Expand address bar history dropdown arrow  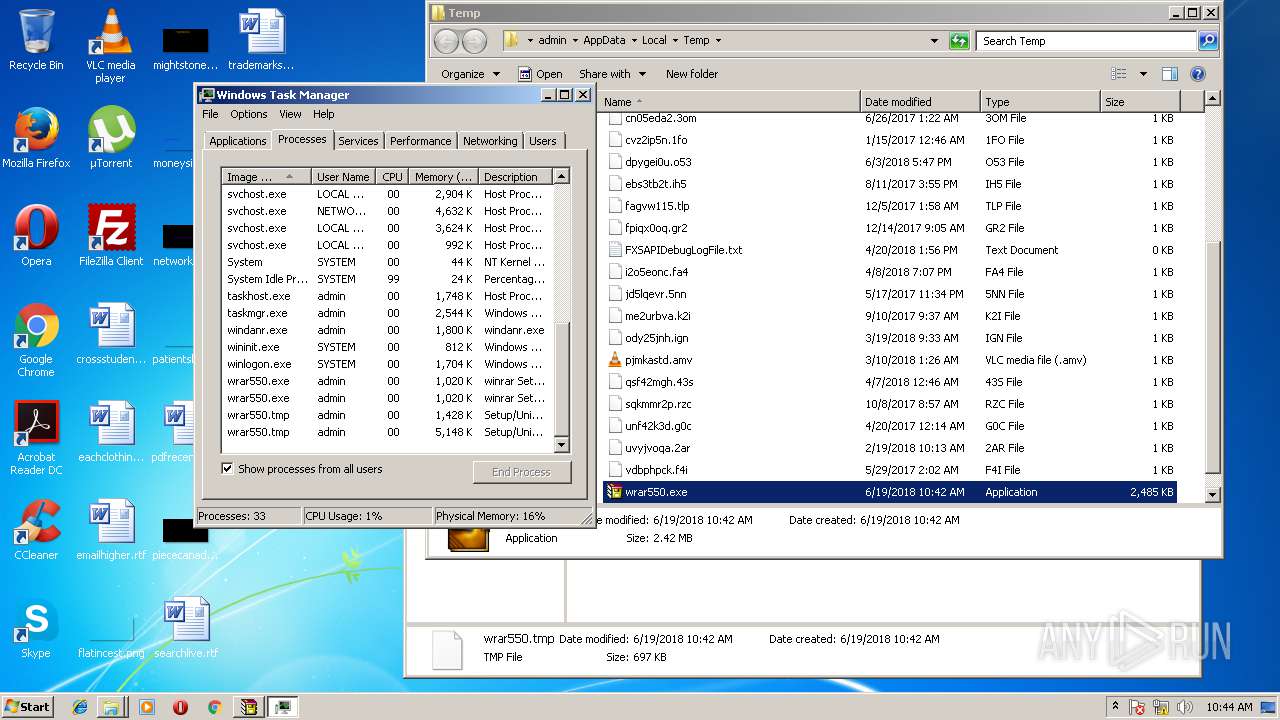[934, 41]
